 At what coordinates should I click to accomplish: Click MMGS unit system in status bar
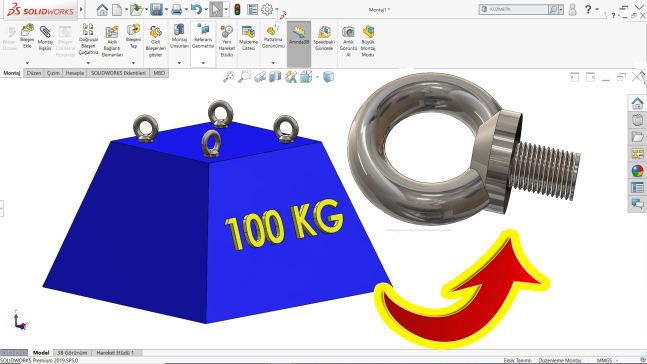(x=604, y=361)
